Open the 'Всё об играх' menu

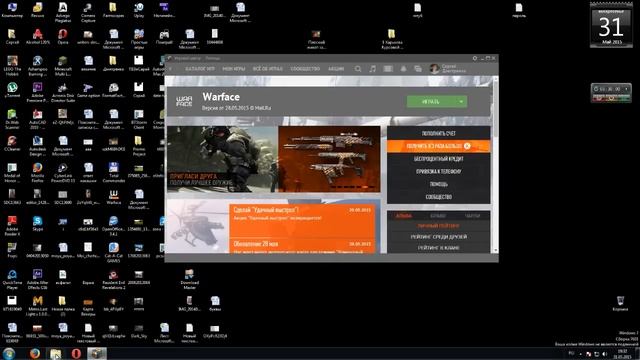[x=268, y=69]
